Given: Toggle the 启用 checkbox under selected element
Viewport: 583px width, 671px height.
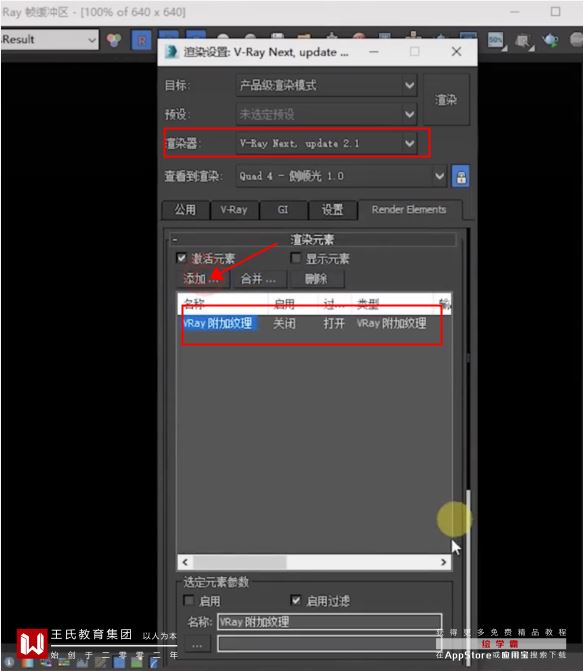Looking at the screenshot, I should [x=189, y=600].
